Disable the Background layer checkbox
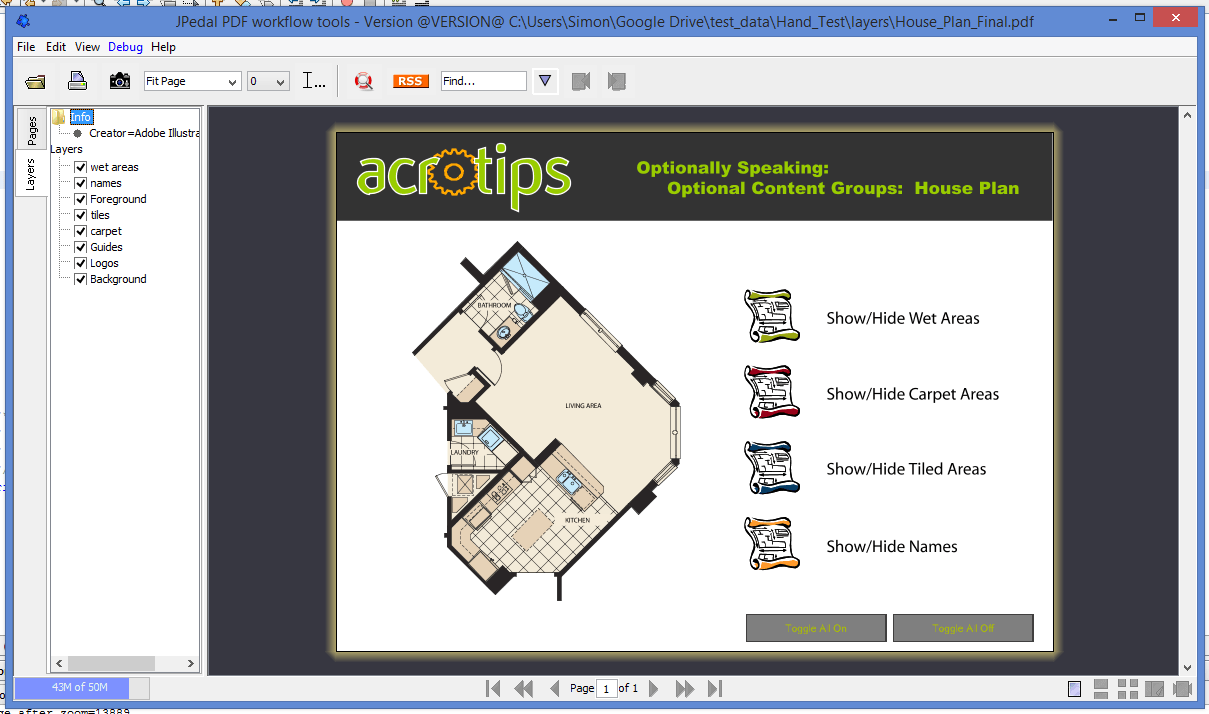Viewport: 1209px width, 714px height. pos(81,279)
